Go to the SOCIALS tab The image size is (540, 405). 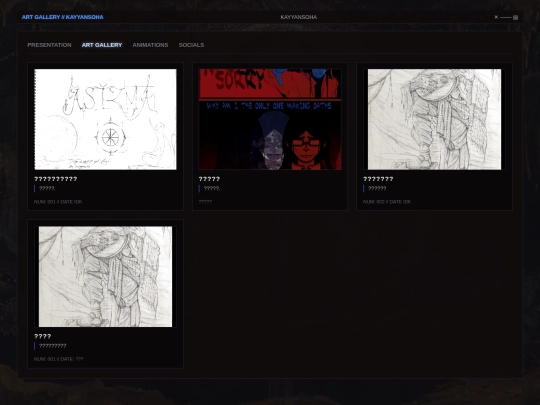coord(191,45)
